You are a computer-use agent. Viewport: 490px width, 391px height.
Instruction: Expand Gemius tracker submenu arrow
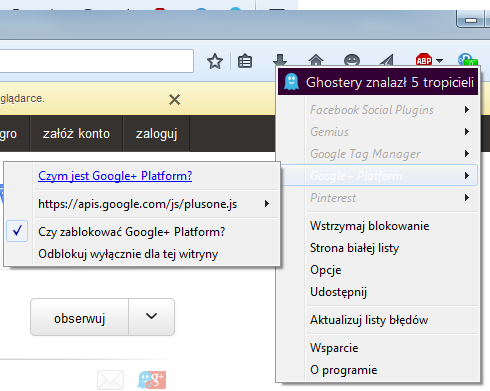click(467, 132)
